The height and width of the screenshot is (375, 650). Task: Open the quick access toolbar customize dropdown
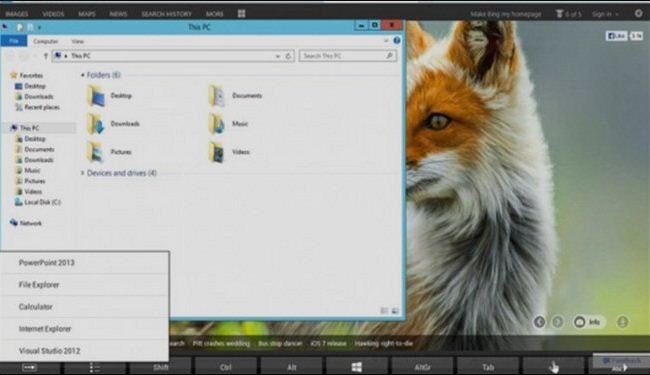(39, 28)
